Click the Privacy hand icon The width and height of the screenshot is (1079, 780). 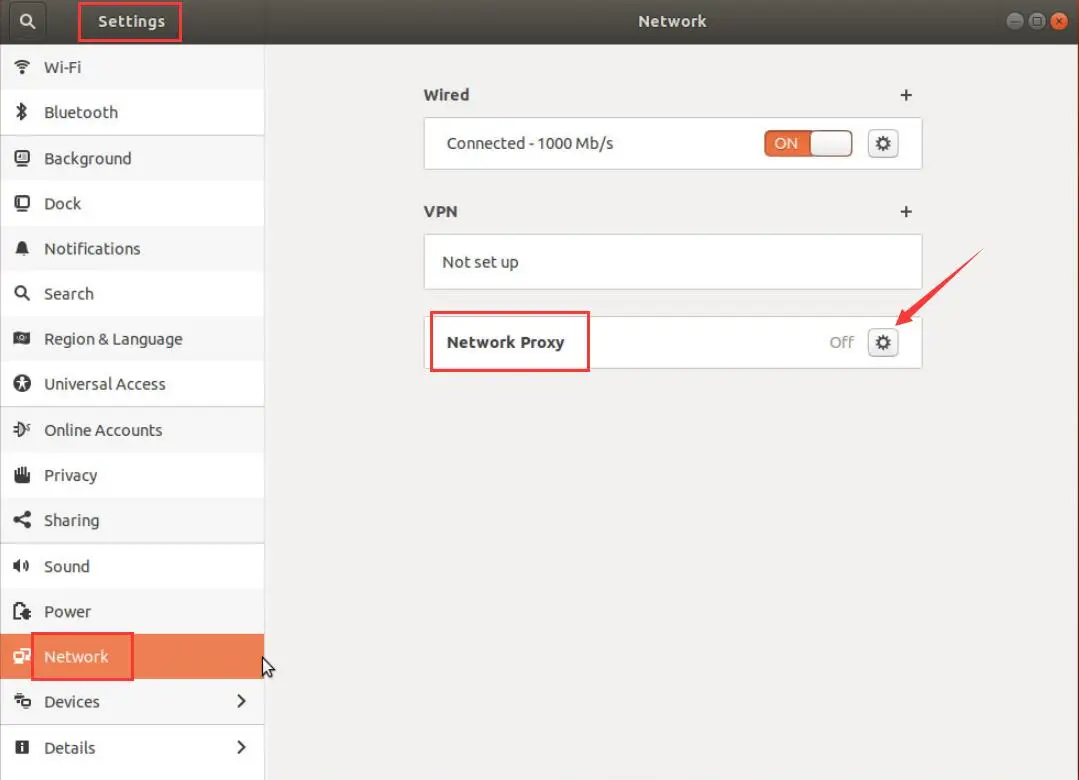pyautogui.click(x=22, y=475)
